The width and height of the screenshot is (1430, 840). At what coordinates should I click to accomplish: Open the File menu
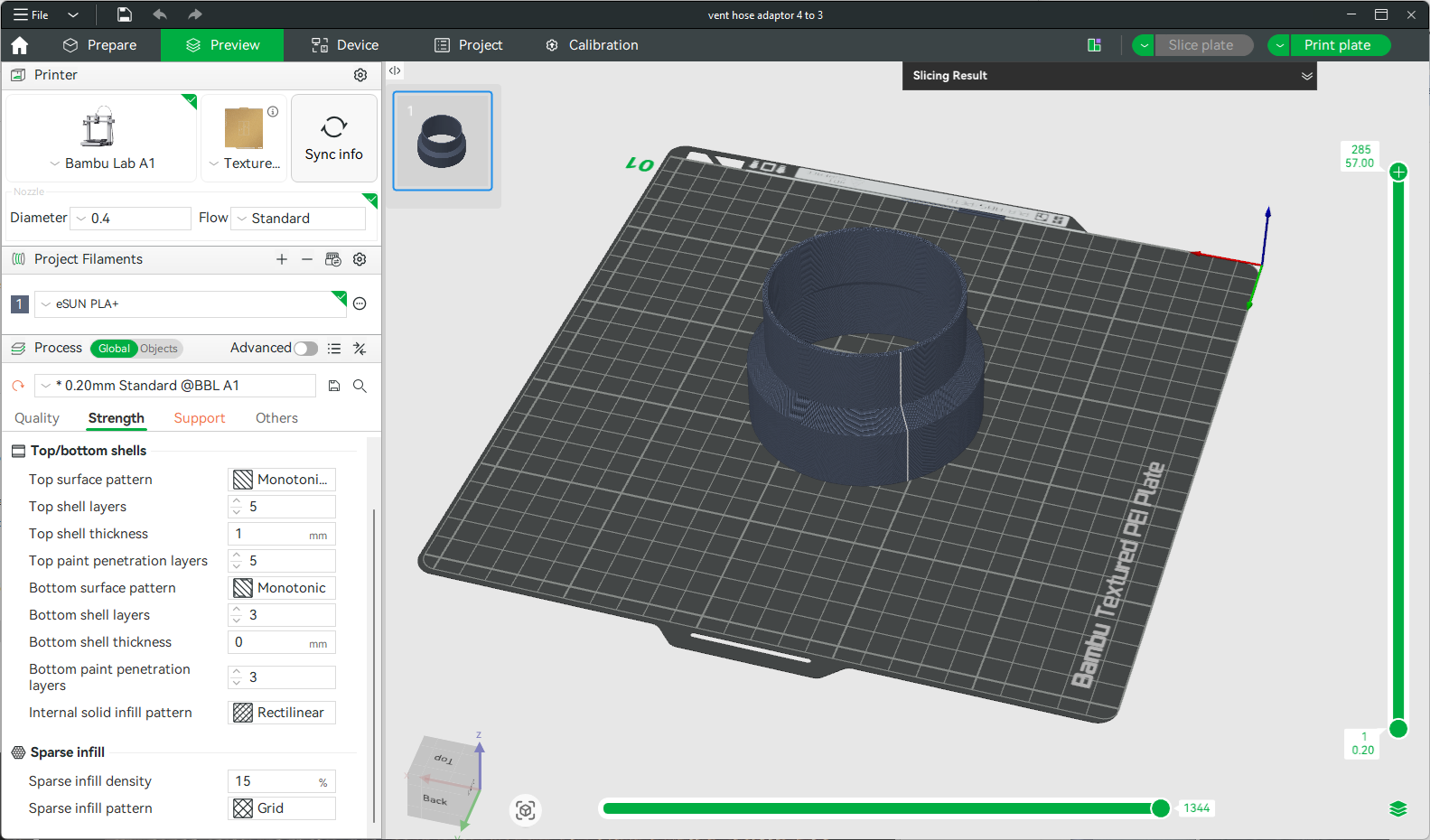32,14
